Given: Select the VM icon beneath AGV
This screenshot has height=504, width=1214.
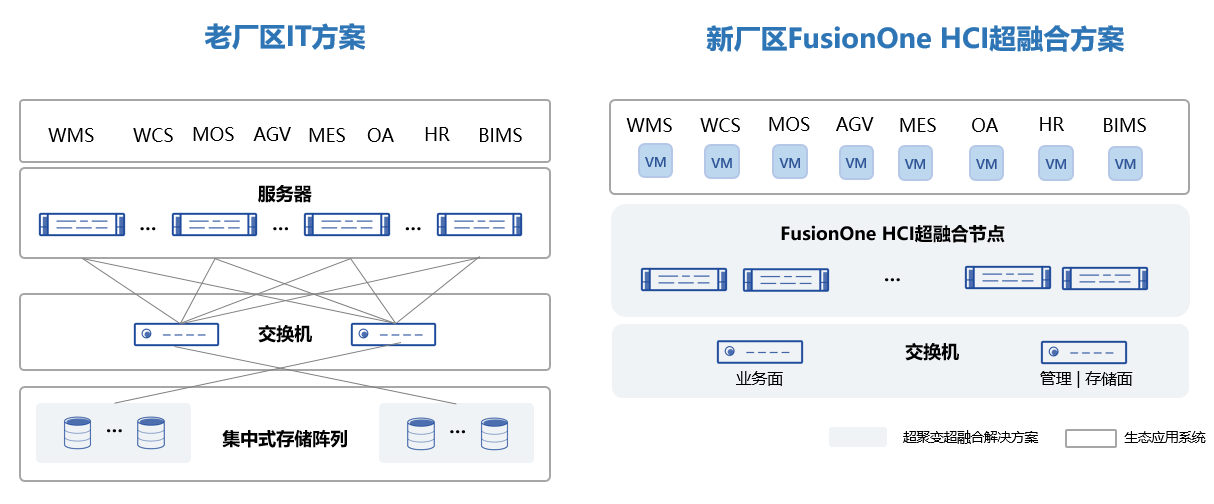Looking at the screenshot, I should [x=855, y=162].
